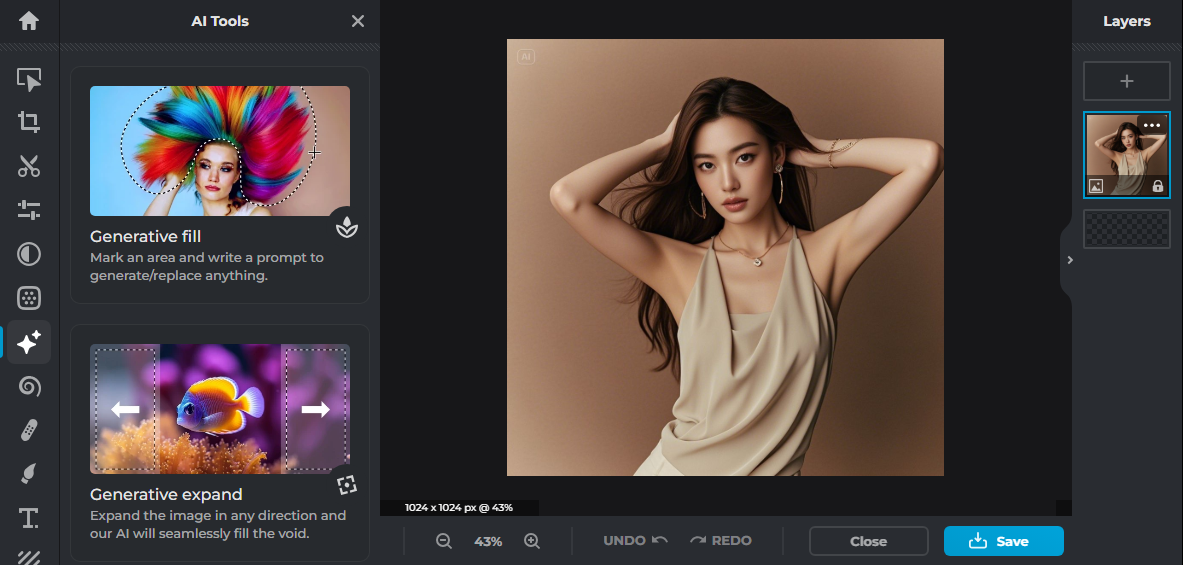Select the portrait layer thumbnail
Viewport: 1183px width, 565px height.
tap(1126, 155)
